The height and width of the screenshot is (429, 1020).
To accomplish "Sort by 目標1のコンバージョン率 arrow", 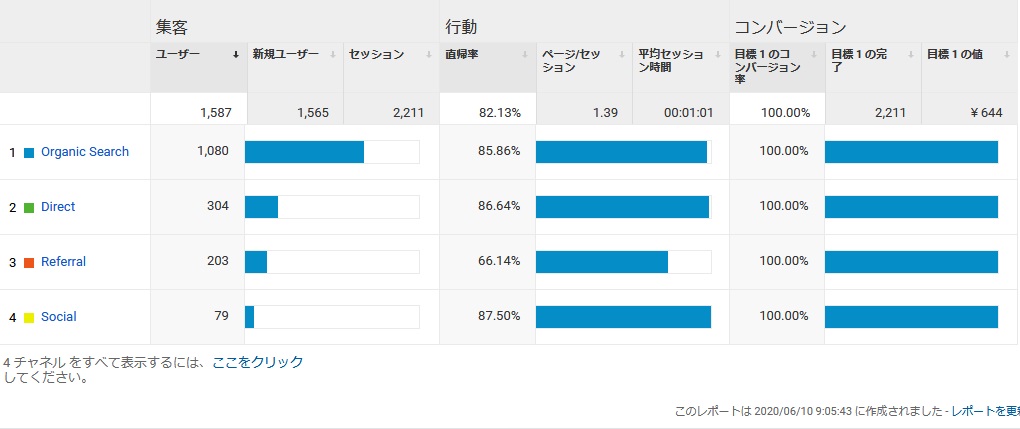I will 814,55.
